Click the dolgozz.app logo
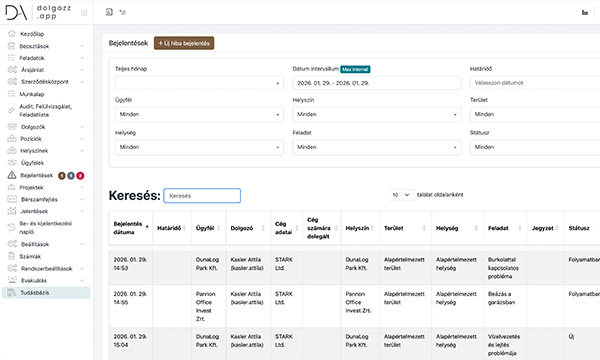The width and height of the screenshot is (600, 360). click(x=38, y=13)
